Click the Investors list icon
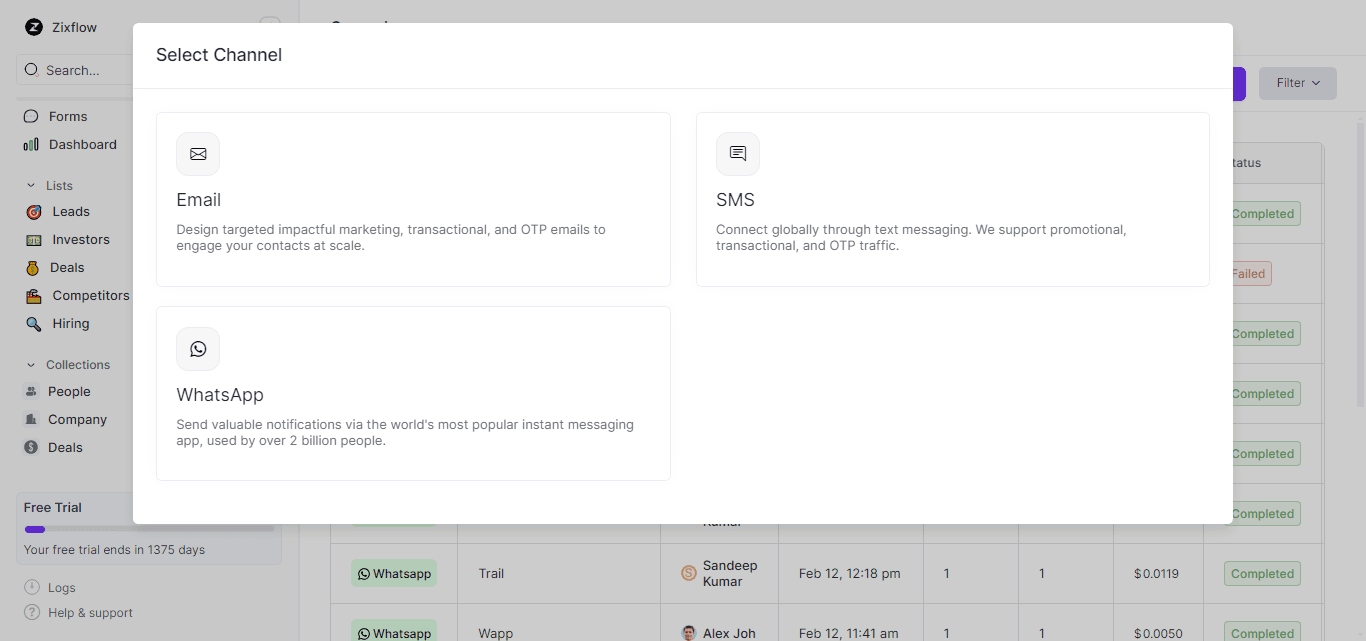 point(33,239)
